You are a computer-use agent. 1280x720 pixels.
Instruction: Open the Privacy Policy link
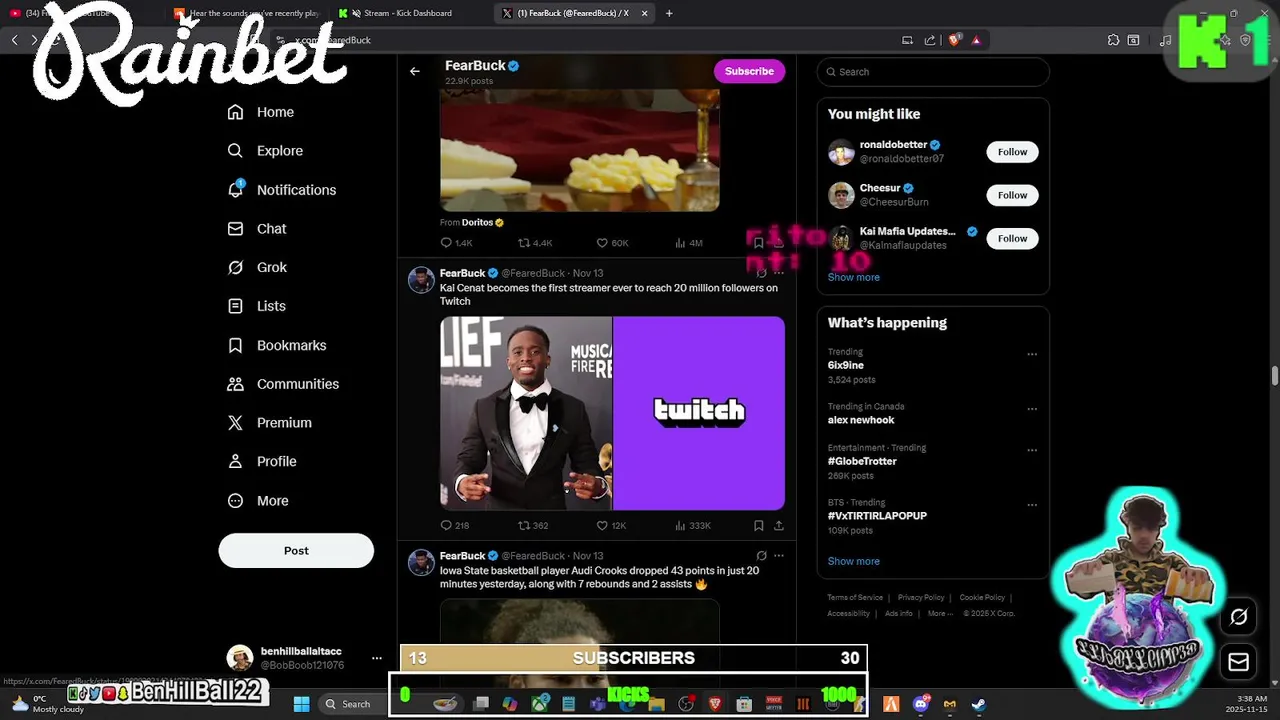coord(921,598)
